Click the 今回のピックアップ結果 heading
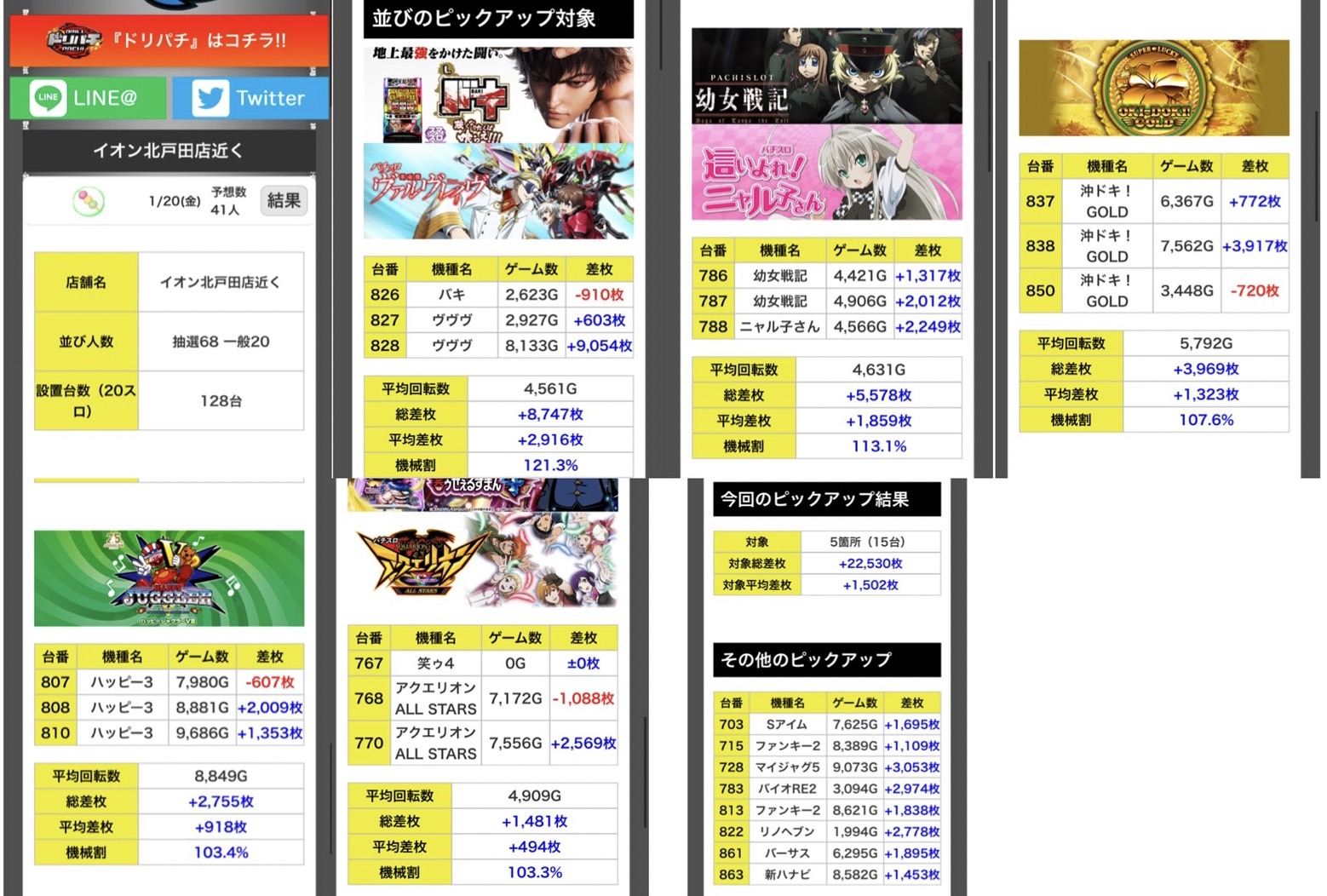Viewport: 1327px width, 896px height. (x=826, y=499)
